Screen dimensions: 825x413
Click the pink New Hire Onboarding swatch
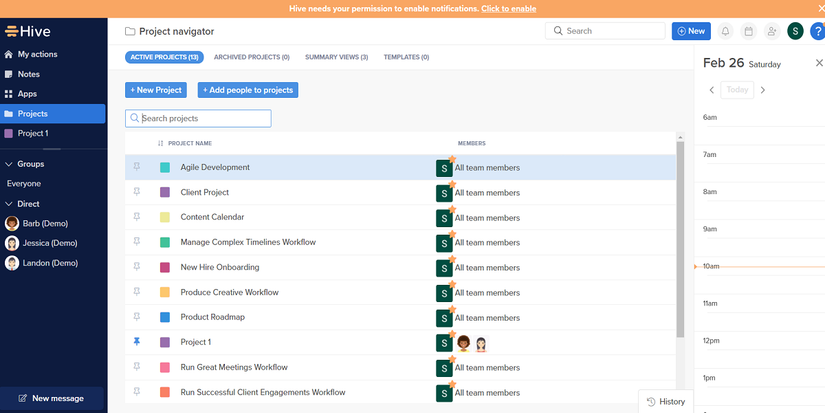[165, 267]
